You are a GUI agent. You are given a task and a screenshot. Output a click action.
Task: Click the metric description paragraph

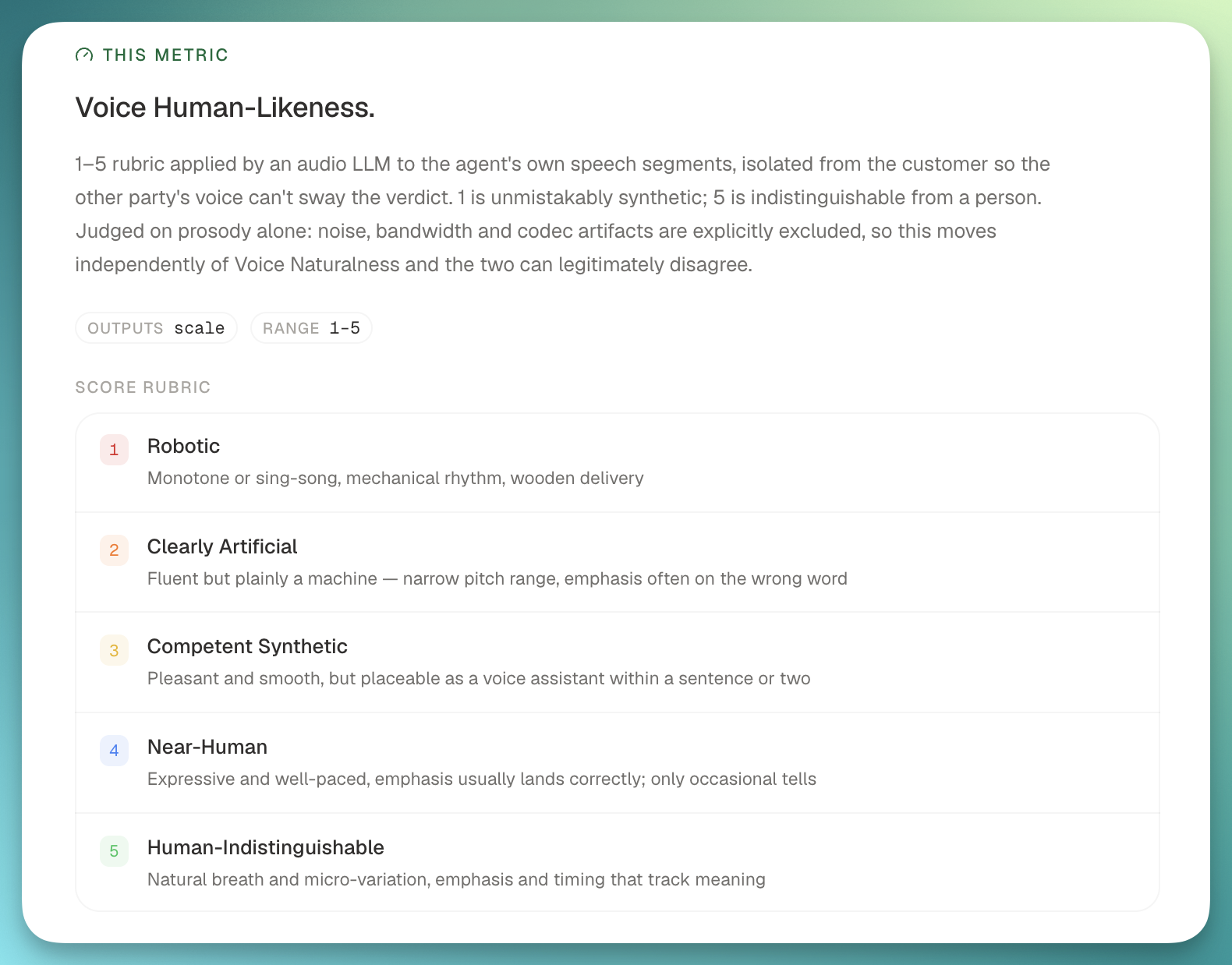click(x=563, y=214)
